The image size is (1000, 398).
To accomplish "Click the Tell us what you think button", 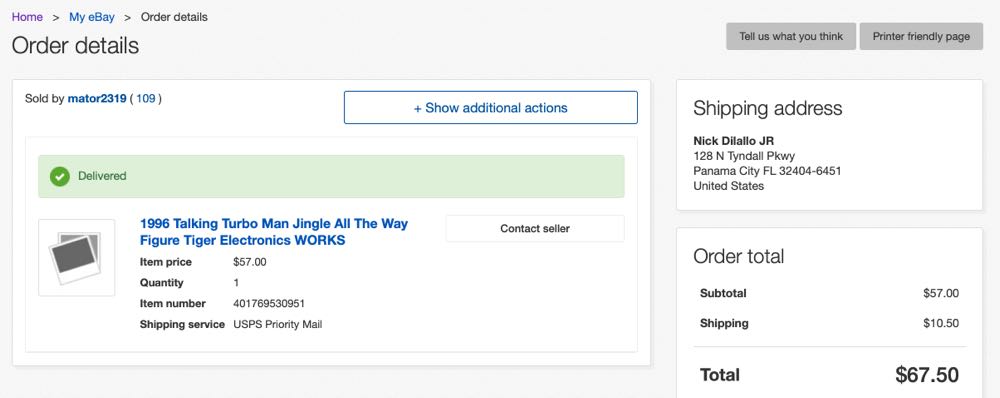I will (x=791, y=36).
